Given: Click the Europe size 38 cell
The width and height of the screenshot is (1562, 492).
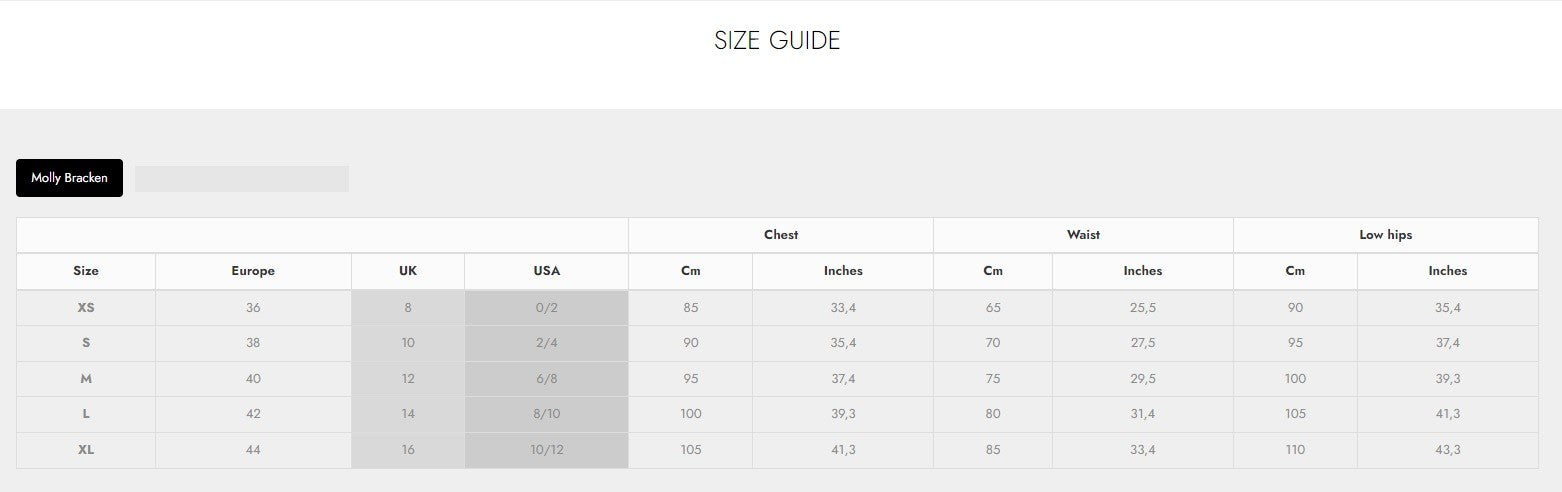Looking at the screenshot, I should (x=253, y=343).
